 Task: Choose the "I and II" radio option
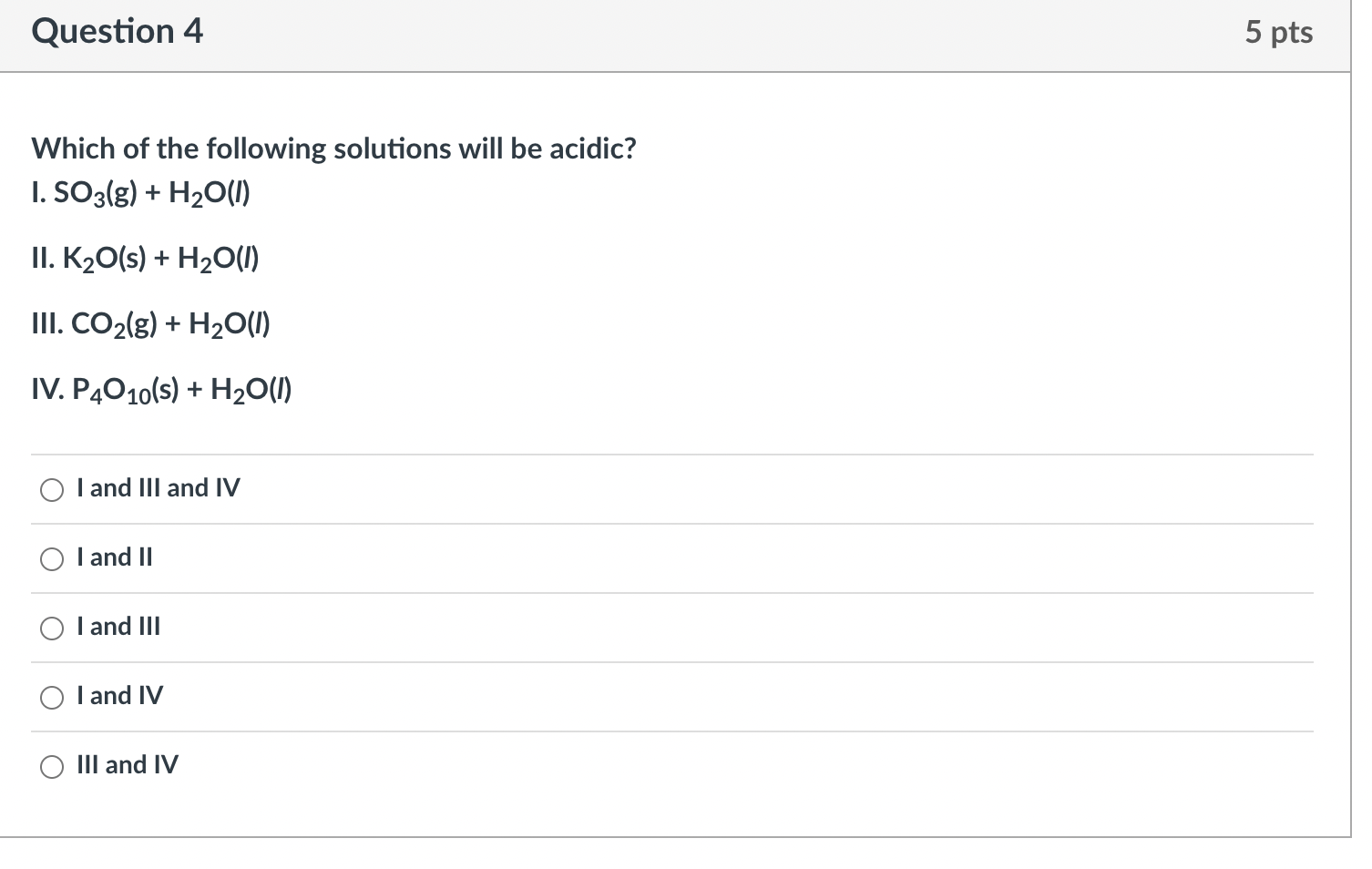[52, 559]
